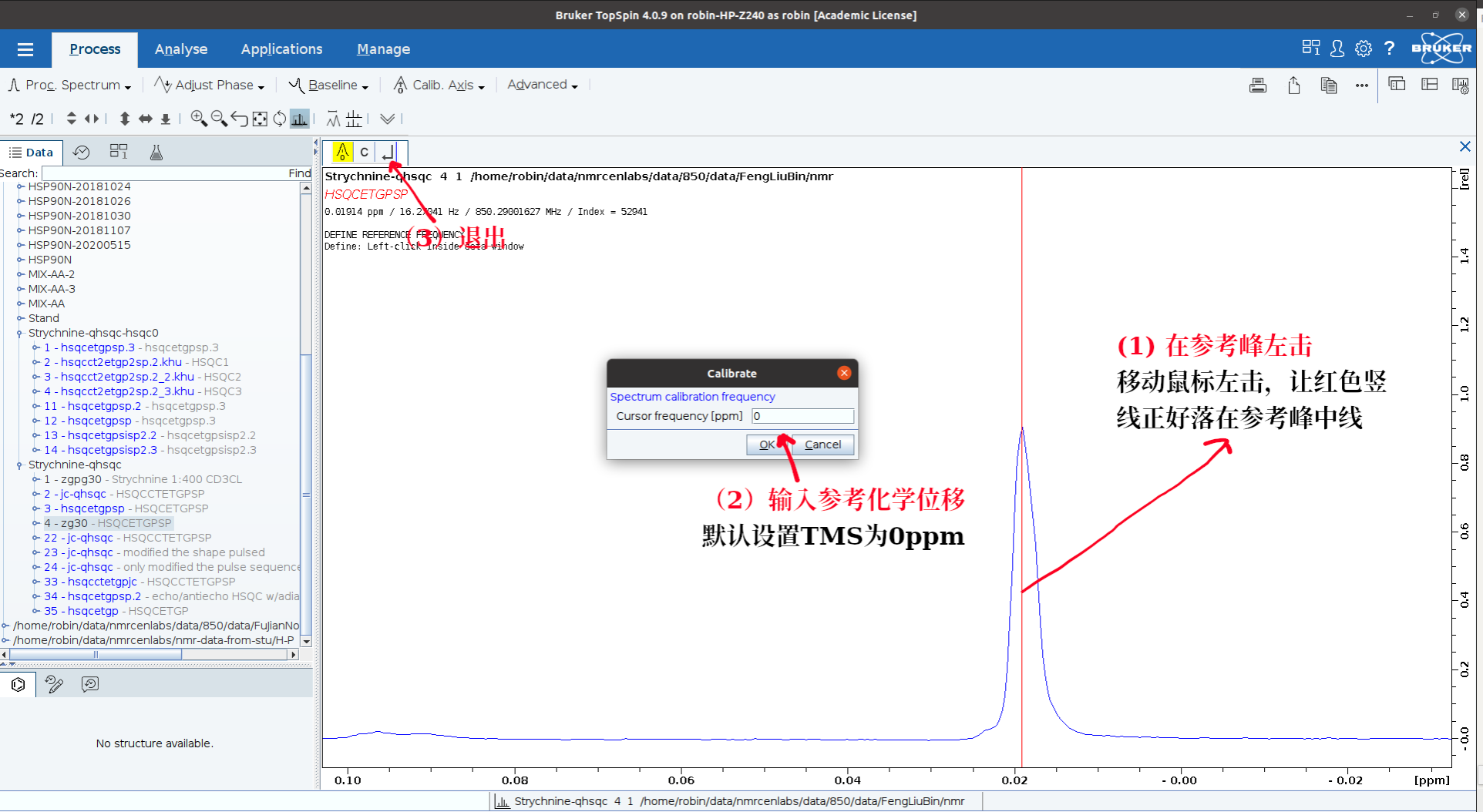Toggle the highlighted spectrum overview icon
The height and width of the screenshot is (812, 1483).
(x=299, y=119)
